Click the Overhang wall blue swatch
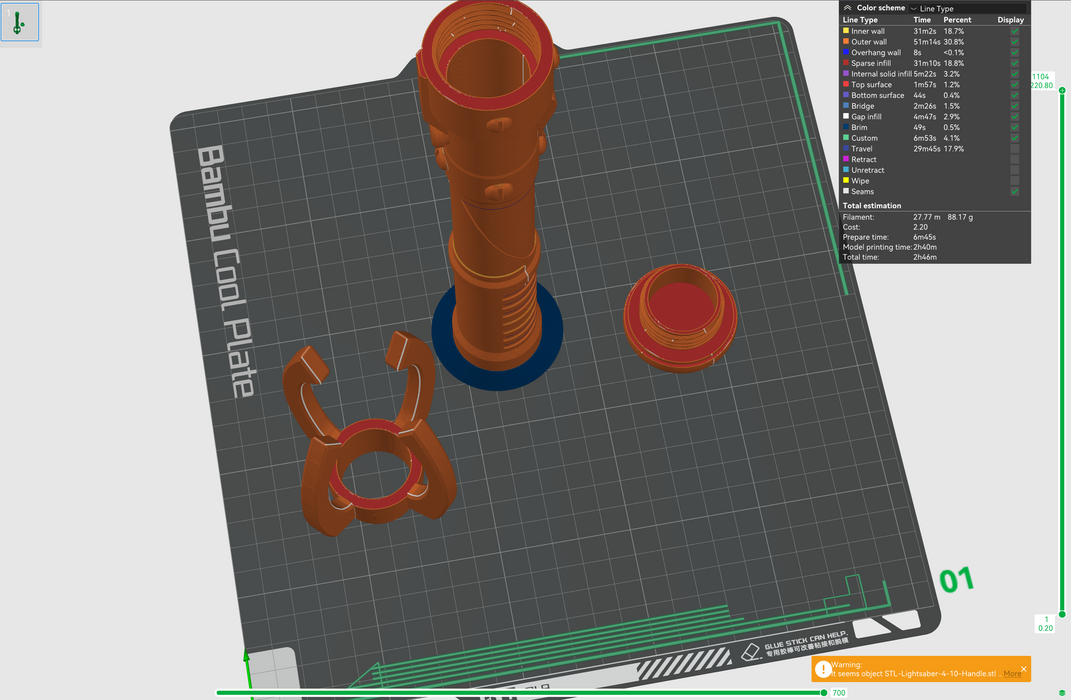Image resolution: width=1071 pixels, height=700 pixels. tap(846, 53)
